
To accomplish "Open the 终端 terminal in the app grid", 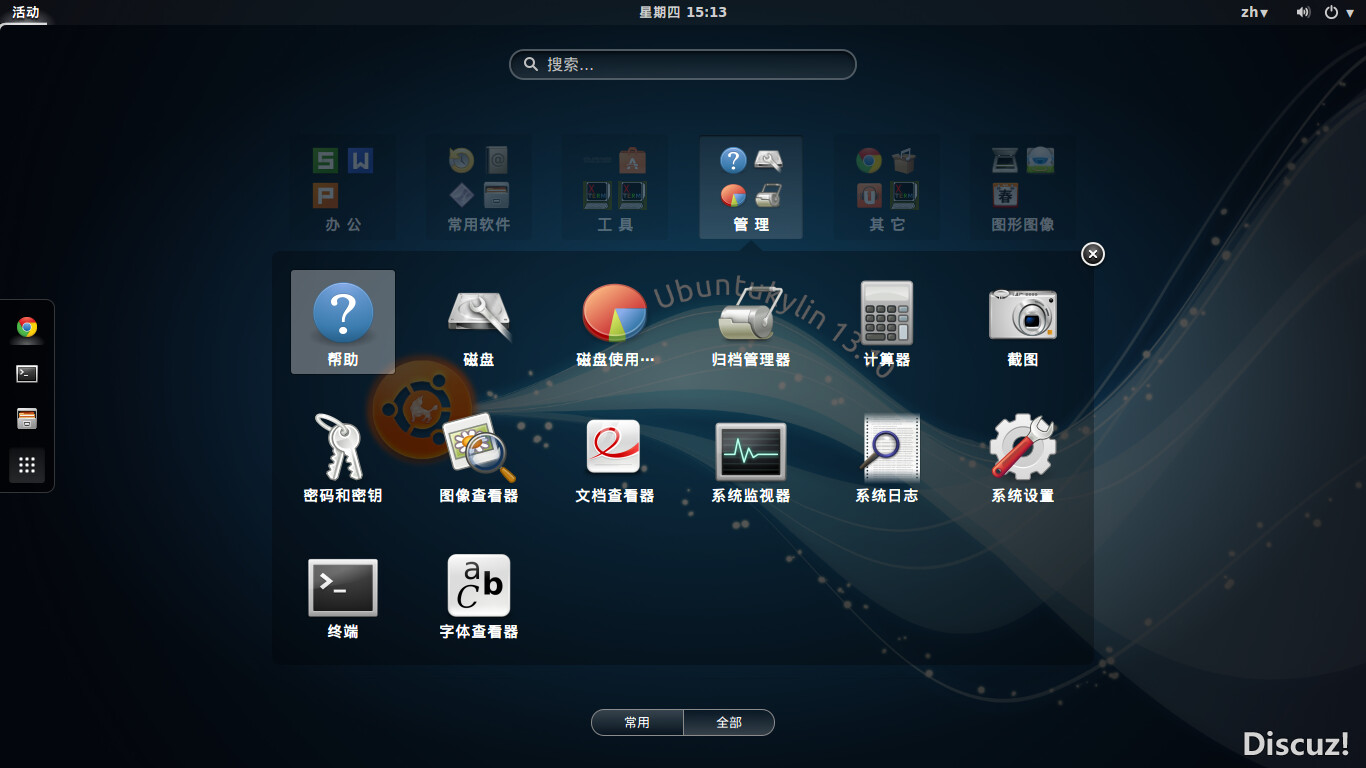I will coord(343,592).
